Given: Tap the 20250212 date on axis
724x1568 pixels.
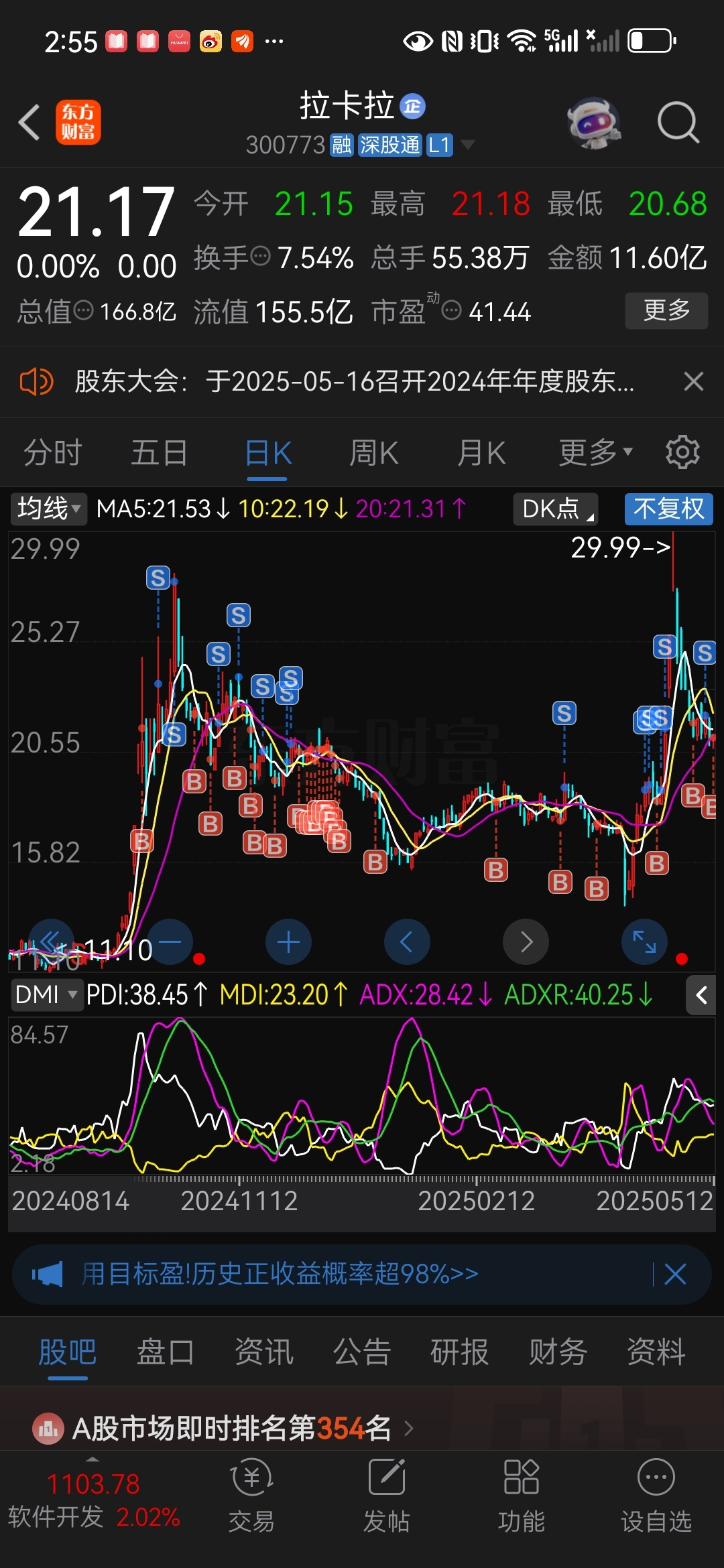Looking at the screenshot, I should [x=477, y=1200].
